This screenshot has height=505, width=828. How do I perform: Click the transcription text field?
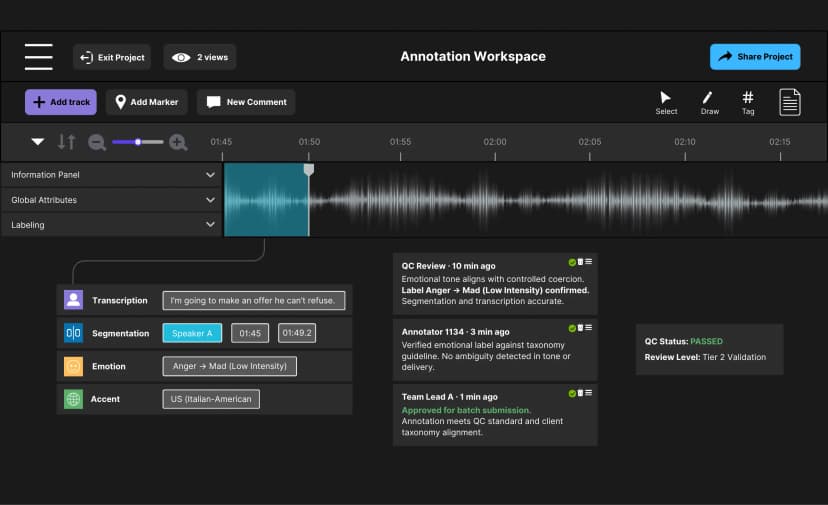pyautogui.click(x=254, y=301)
